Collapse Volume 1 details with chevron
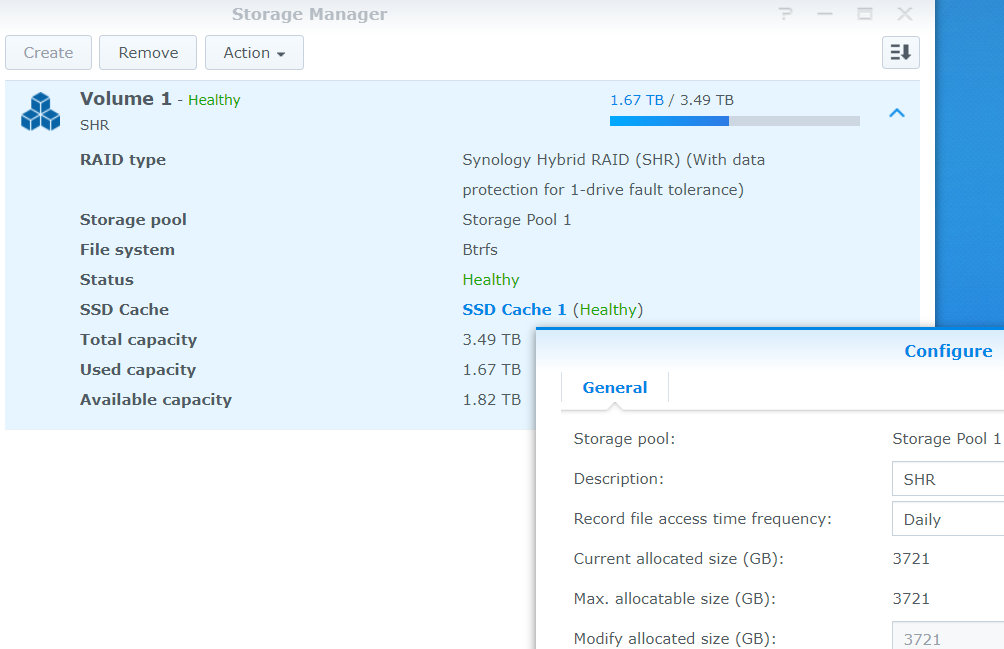Screen dimensions: 1004x649 coord(896,113)
